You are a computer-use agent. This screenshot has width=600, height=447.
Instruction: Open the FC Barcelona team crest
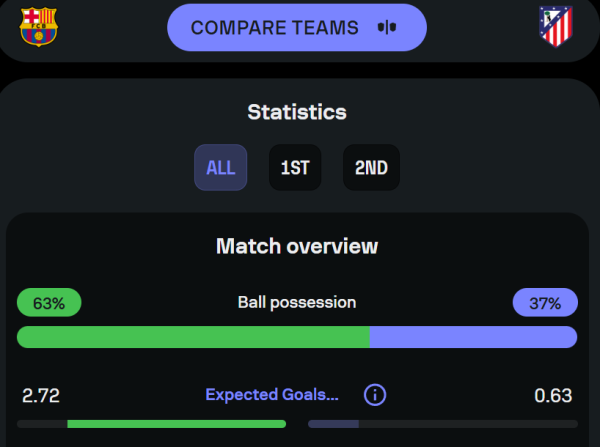point(39,27)
